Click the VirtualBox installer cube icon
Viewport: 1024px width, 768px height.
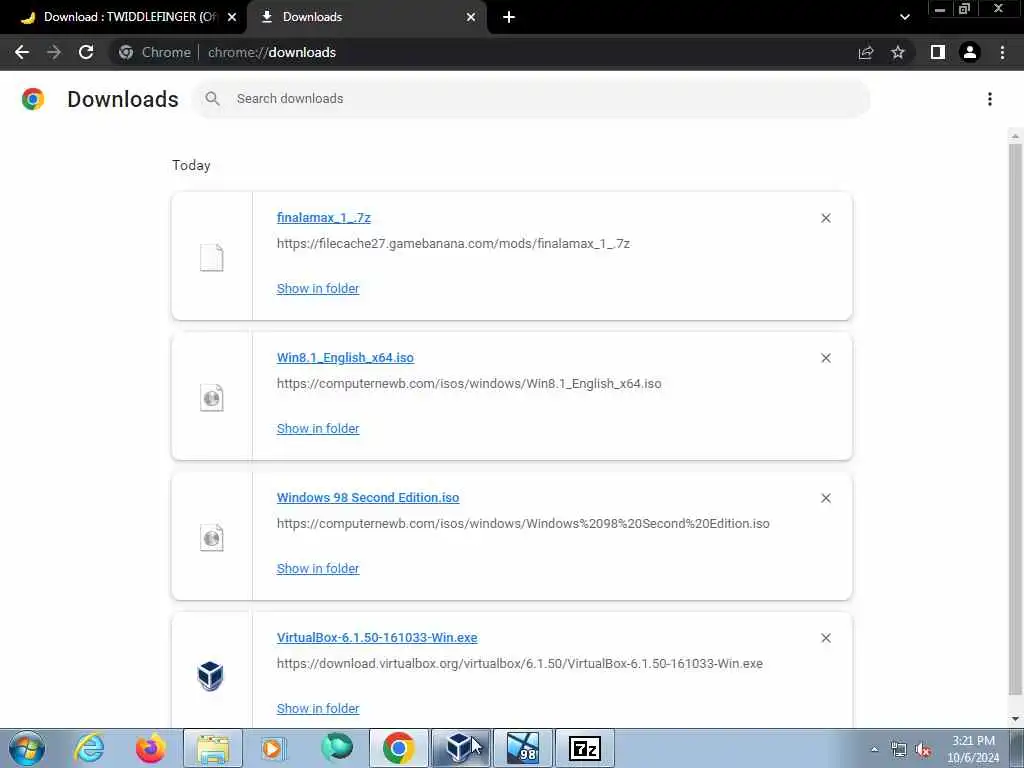[211, 677]
